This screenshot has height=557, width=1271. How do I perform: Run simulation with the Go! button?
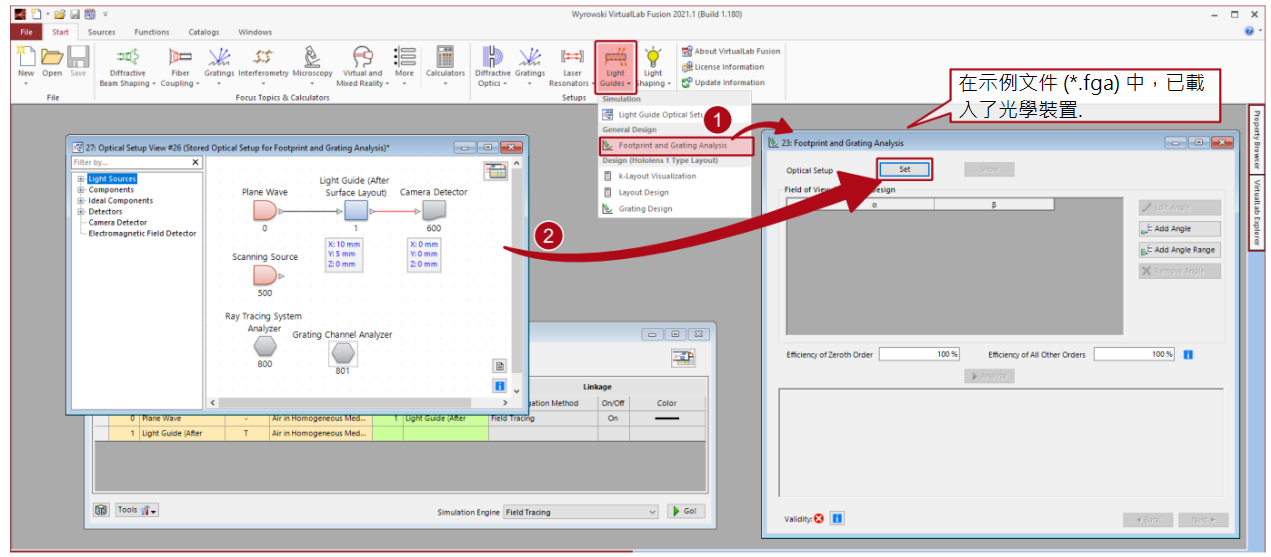click(x=685, y=511)
